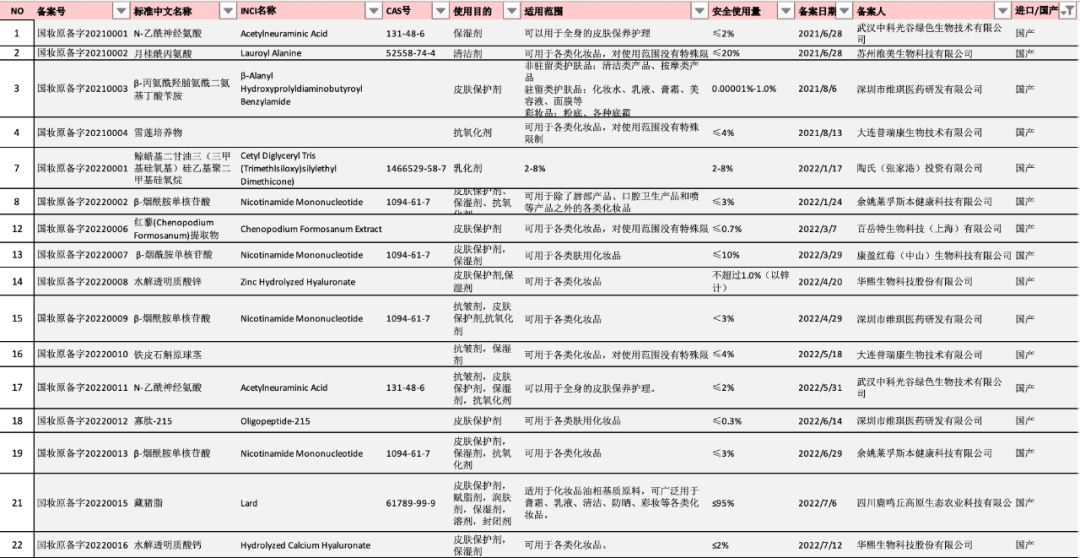Select the 华熙生物科技股份有限公司 cell in row 14
This screenshot has height=558, width=1080.
914,282
